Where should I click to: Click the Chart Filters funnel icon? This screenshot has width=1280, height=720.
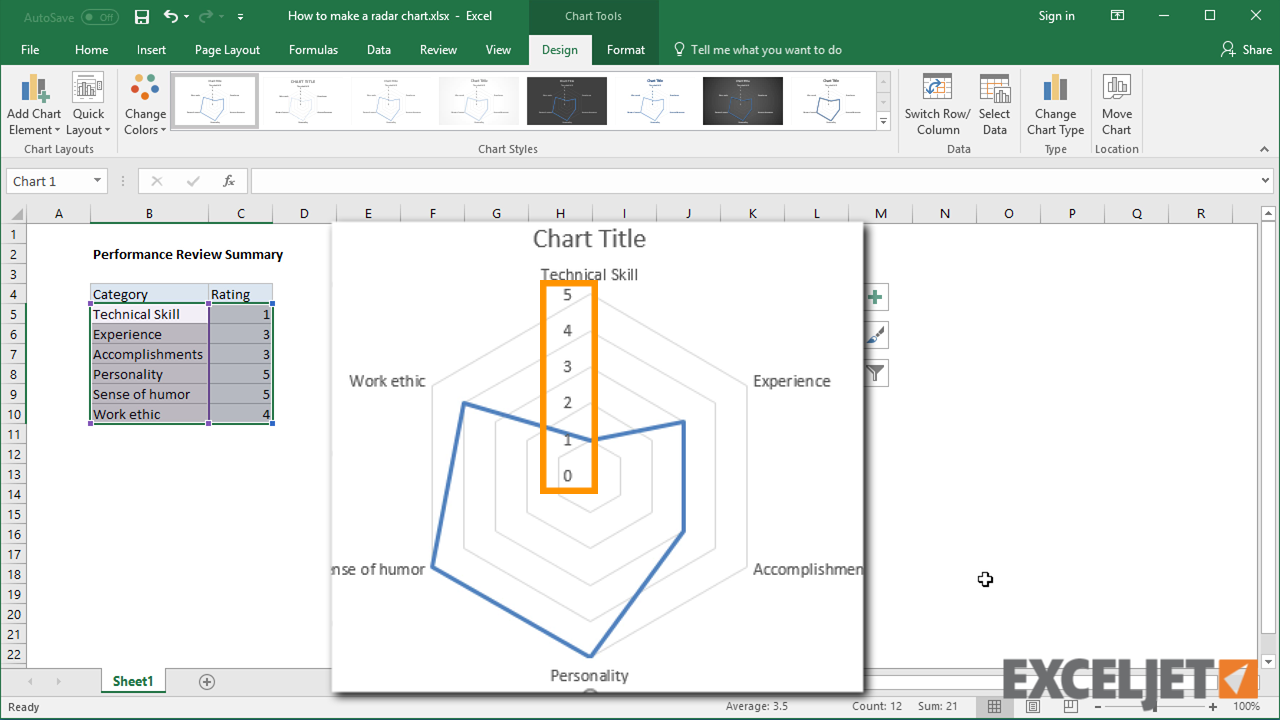(875, 373)
